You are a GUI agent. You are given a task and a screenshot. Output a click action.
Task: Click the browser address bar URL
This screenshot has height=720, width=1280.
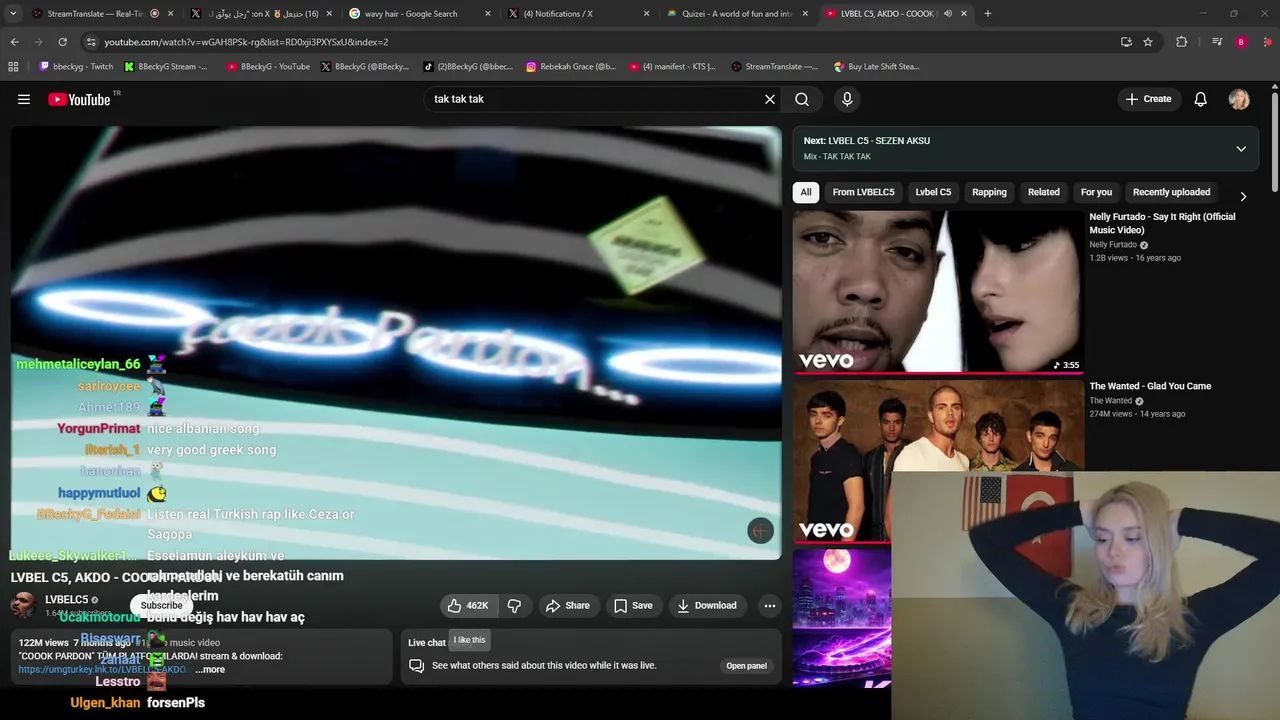click(246, 42)
